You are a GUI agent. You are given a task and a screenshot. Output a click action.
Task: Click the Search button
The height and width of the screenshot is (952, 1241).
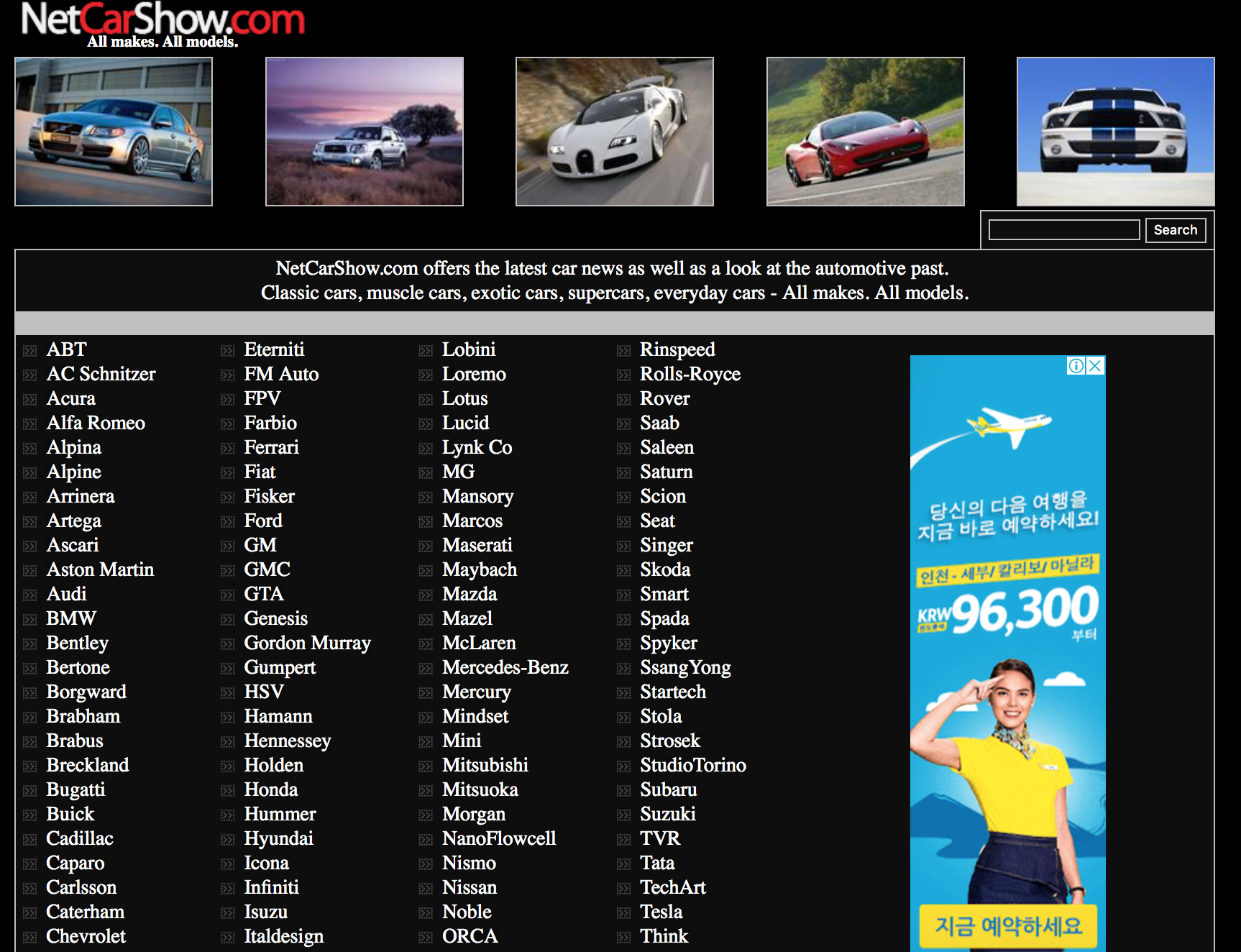click(1176, 230)
